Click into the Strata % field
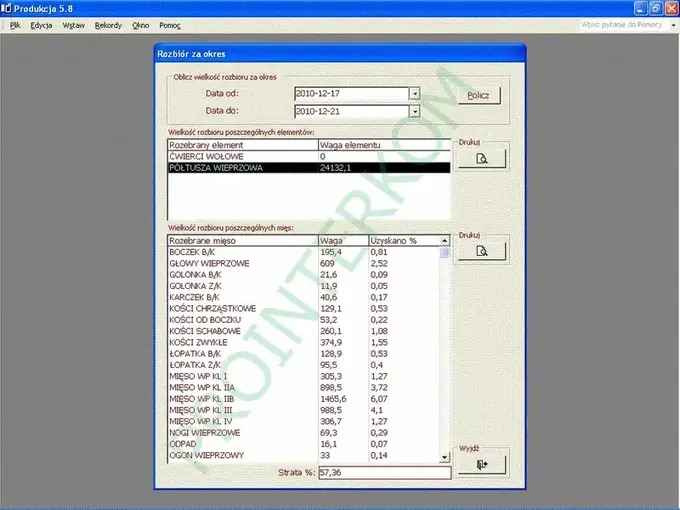The width and height of the screenshot is (680, 510). [x=385, y=473]
